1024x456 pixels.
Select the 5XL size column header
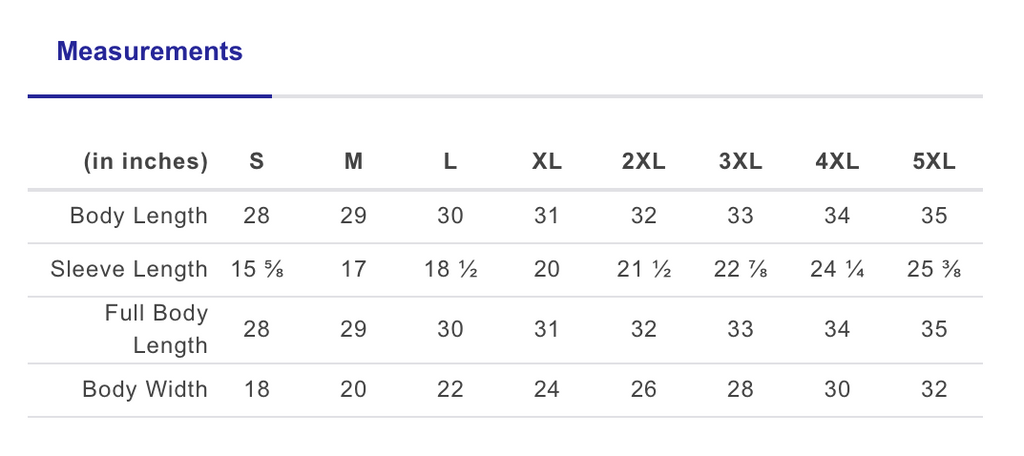tap(934, 161)
